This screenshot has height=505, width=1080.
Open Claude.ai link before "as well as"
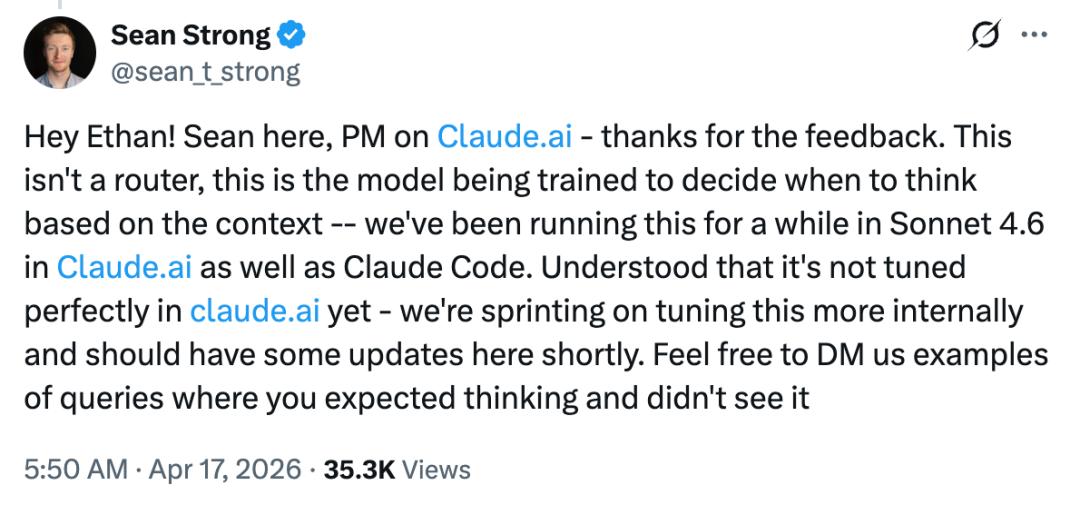(124, 268)
